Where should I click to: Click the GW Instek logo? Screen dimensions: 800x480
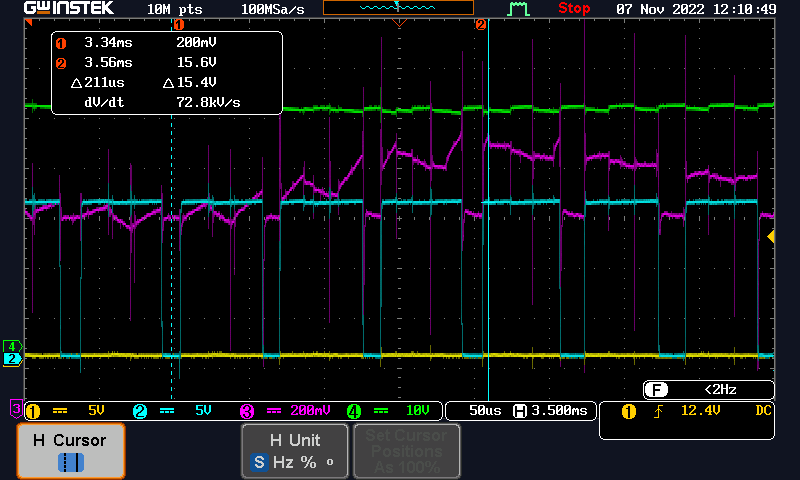pyautogui.click(x=69, y=8)
